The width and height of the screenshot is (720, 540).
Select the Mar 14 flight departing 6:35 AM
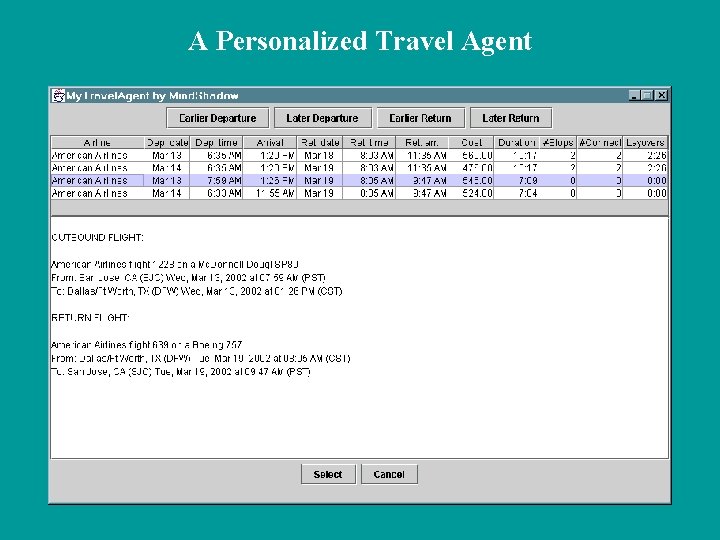pyautogui.click(x=359, y=168)
